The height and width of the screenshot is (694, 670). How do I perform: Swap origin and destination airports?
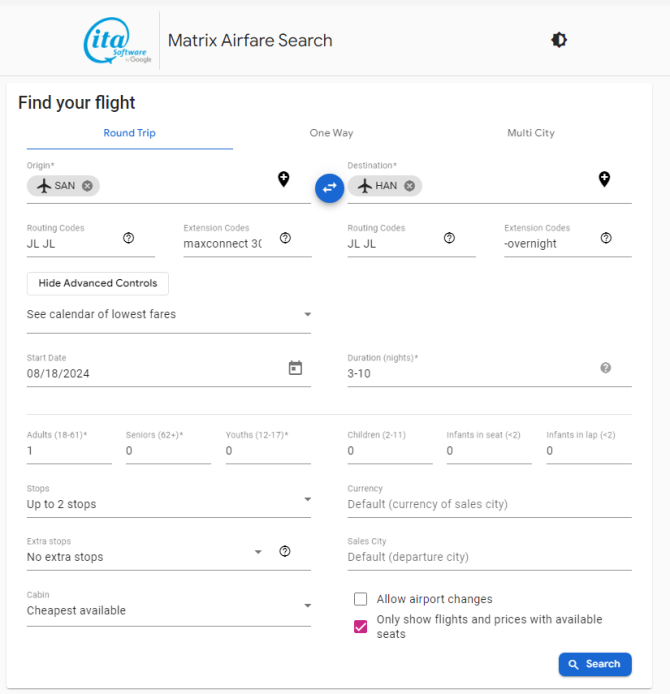[x=330, y=188]
